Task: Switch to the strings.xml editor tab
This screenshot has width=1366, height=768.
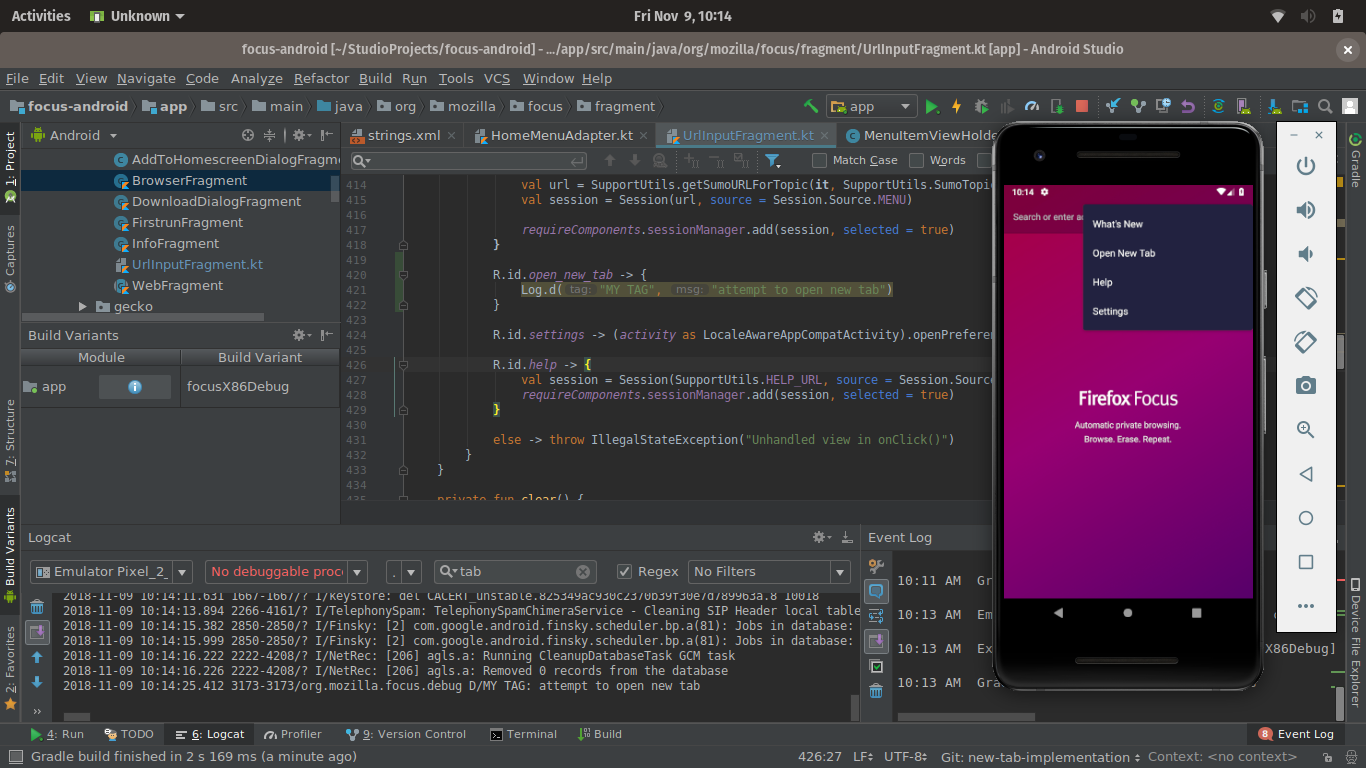Action: point(403,136)
